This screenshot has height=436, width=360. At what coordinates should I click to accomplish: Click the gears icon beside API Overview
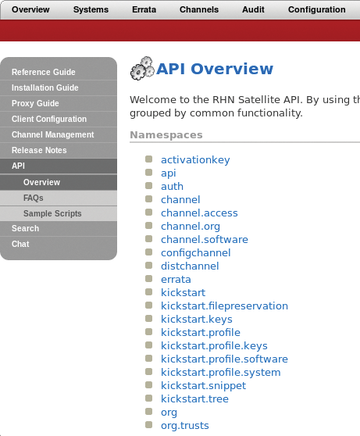tap(142, 68)
